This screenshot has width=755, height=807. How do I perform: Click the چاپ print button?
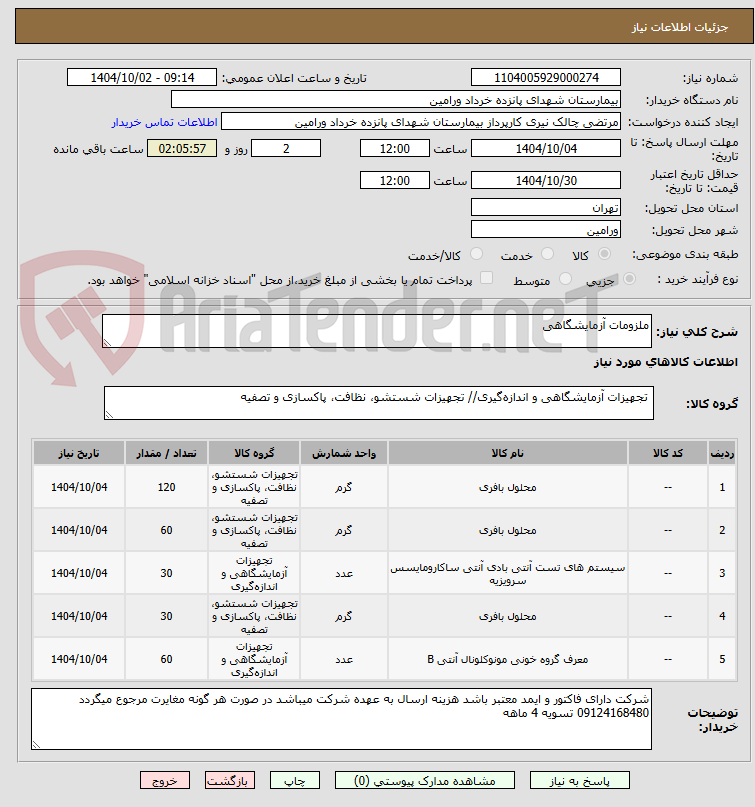tap(295, 780)
